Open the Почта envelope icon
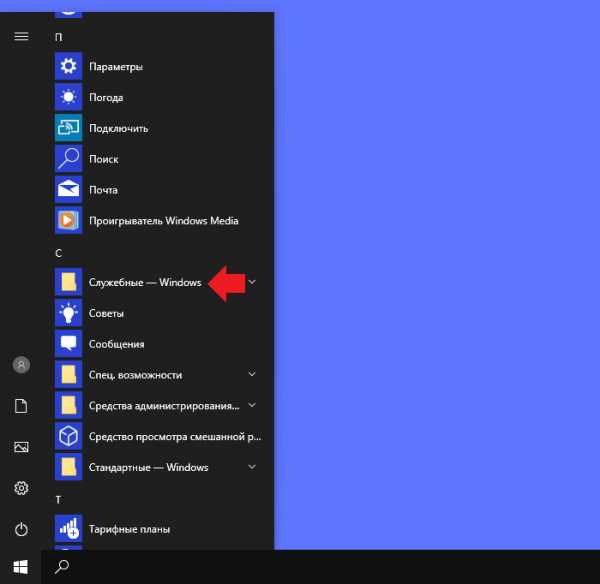 pyautogui.click(x=68, y=189)
